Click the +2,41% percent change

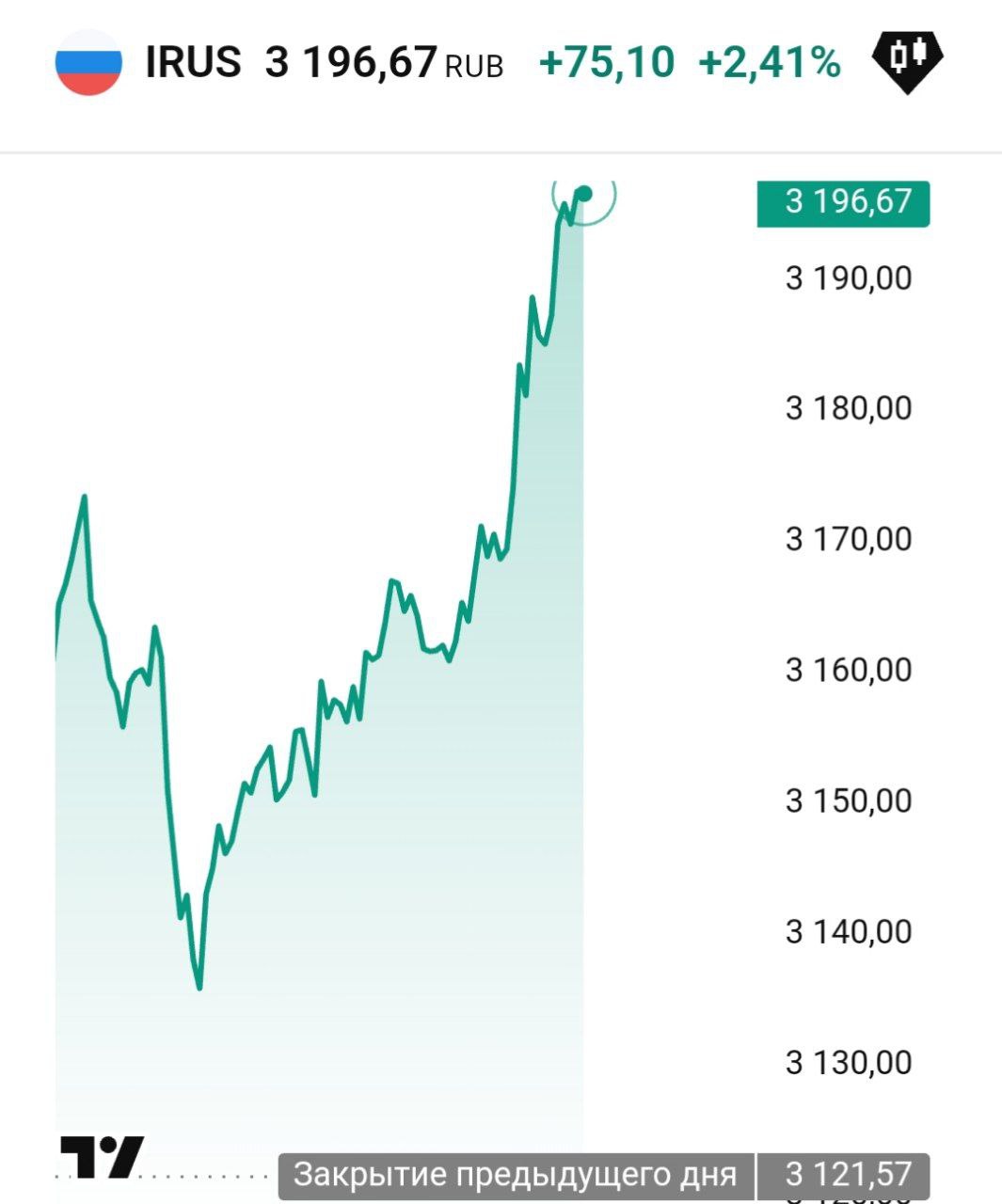769,63
